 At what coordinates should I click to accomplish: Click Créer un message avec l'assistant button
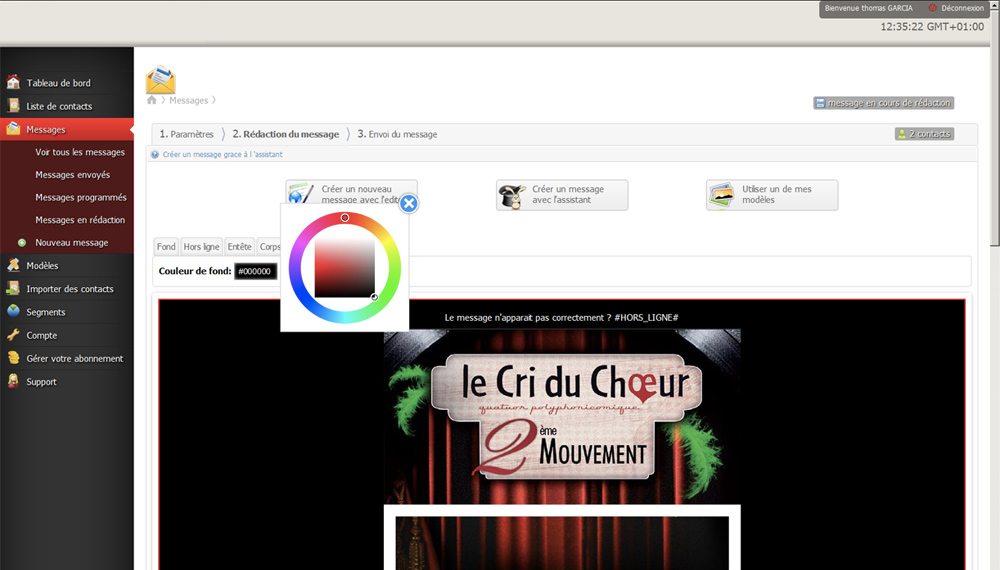(562, 195)
